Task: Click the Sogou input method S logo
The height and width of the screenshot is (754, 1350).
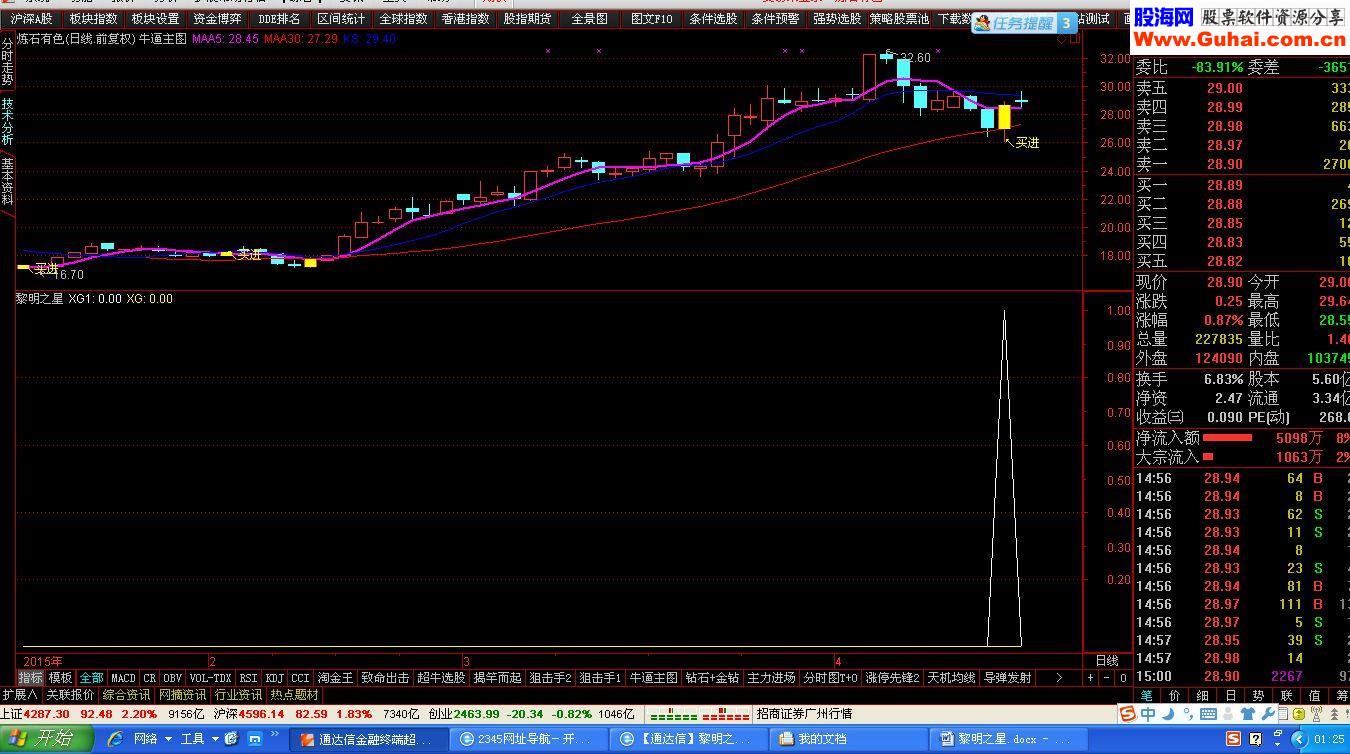Action: click(1127, 714)
